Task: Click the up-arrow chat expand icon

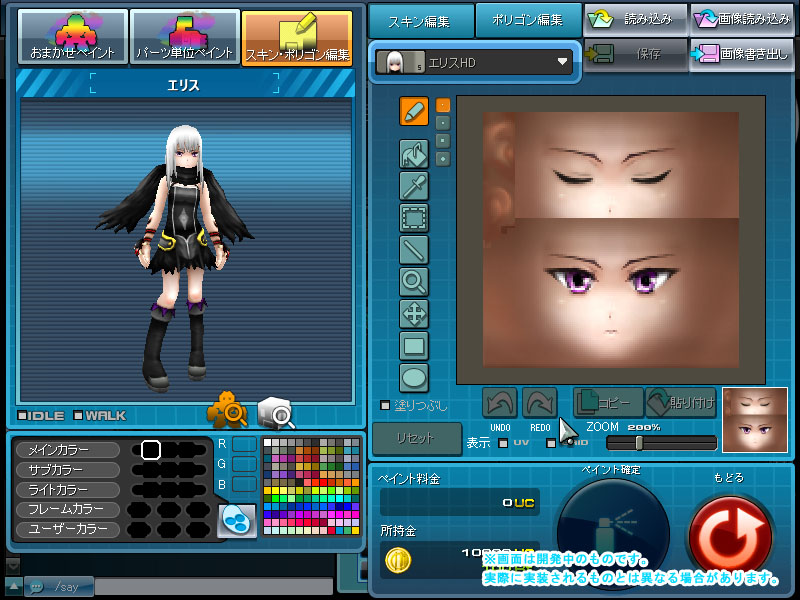Action: [x=13, y=586]
